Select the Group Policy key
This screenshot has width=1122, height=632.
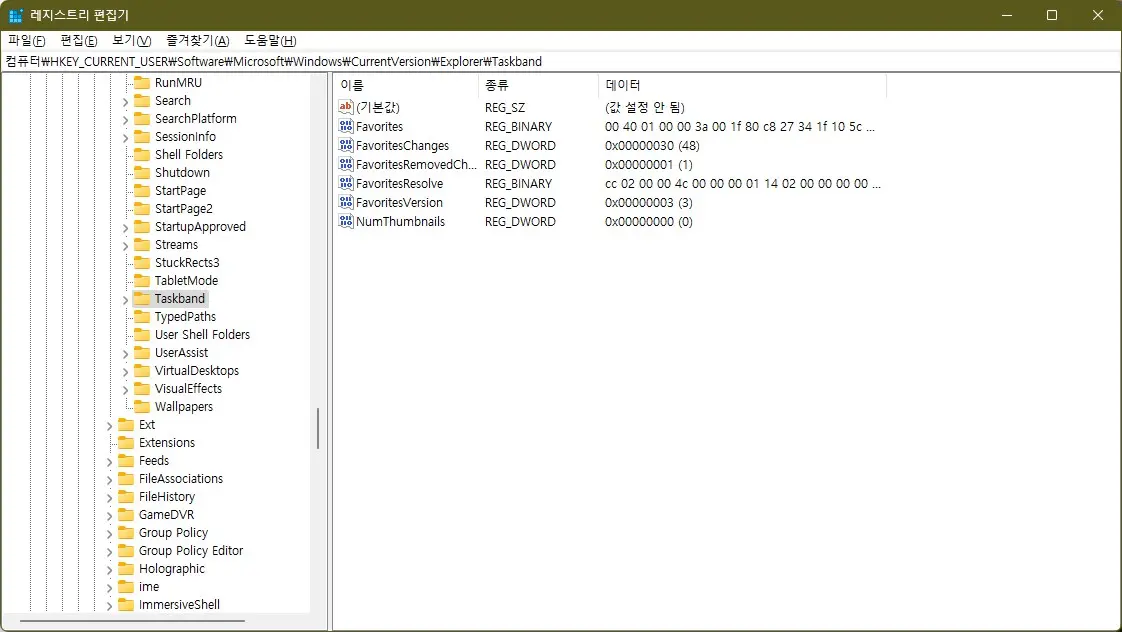(173, 533)
